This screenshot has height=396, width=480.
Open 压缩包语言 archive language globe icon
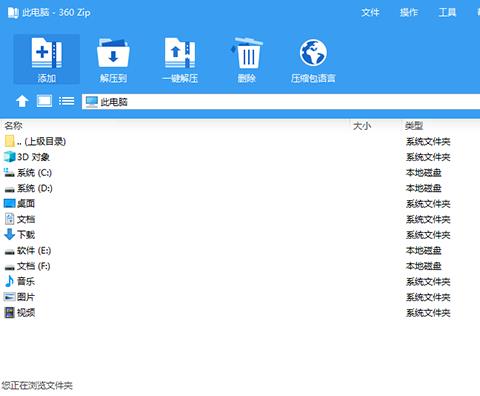pos(313,53)
